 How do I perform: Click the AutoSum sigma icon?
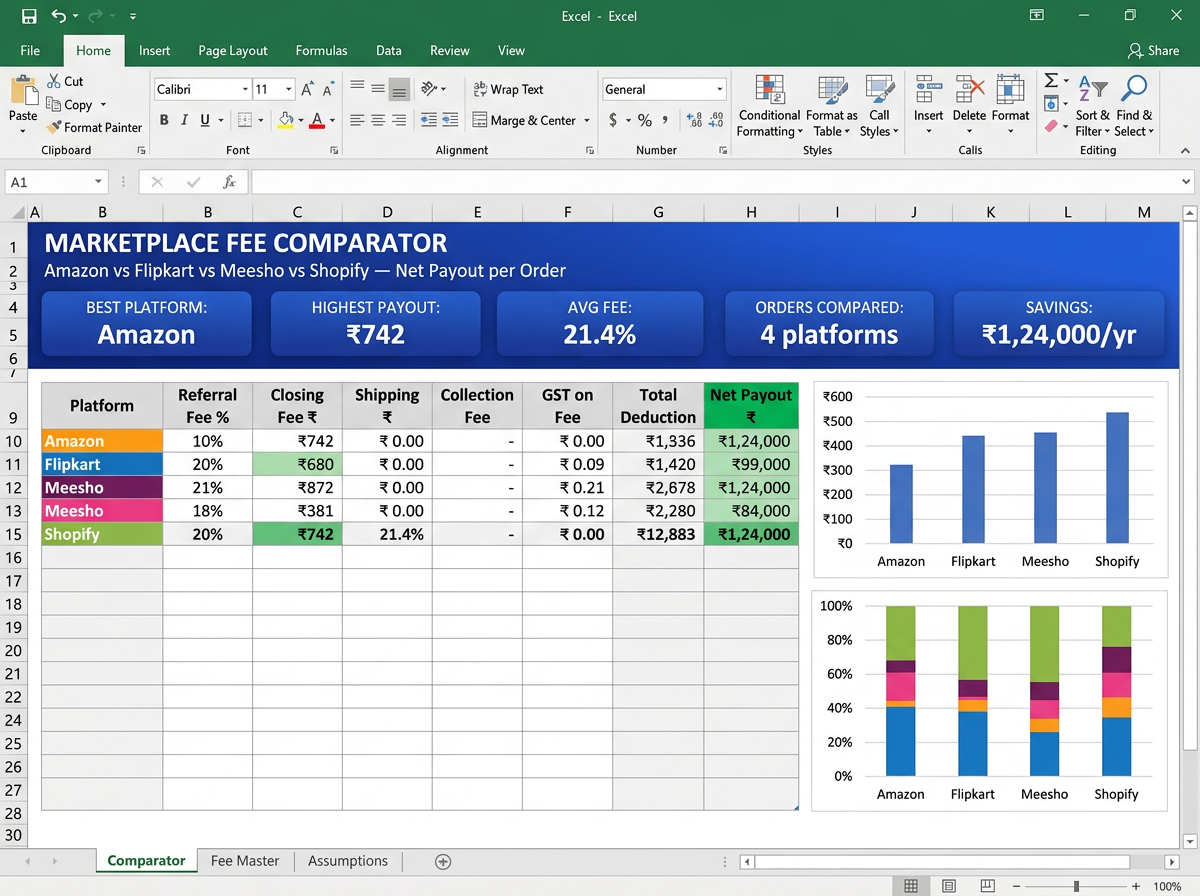(1051, 80)
